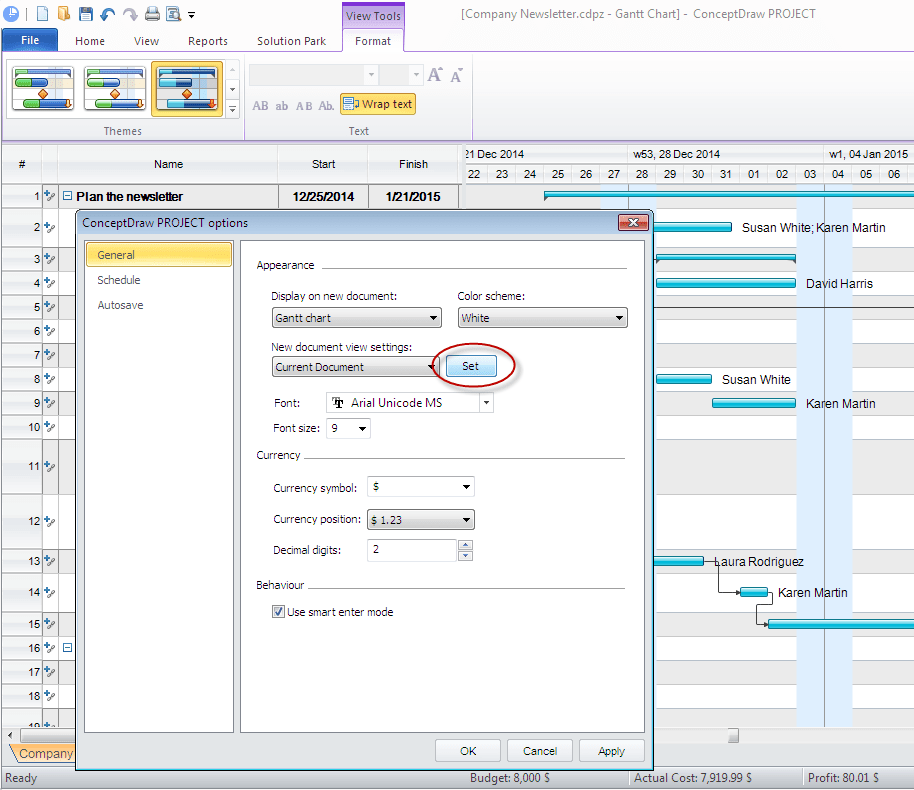Viewport: 914px width, 790px height.
Task: Click the David Harris task bar
Action: click(x=726, y=283)
